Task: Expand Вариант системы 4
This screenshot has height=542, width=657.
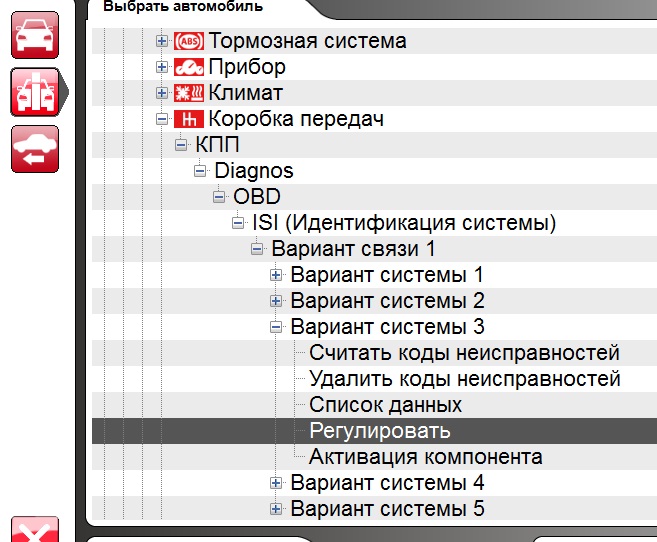Action: click(276, 483)
